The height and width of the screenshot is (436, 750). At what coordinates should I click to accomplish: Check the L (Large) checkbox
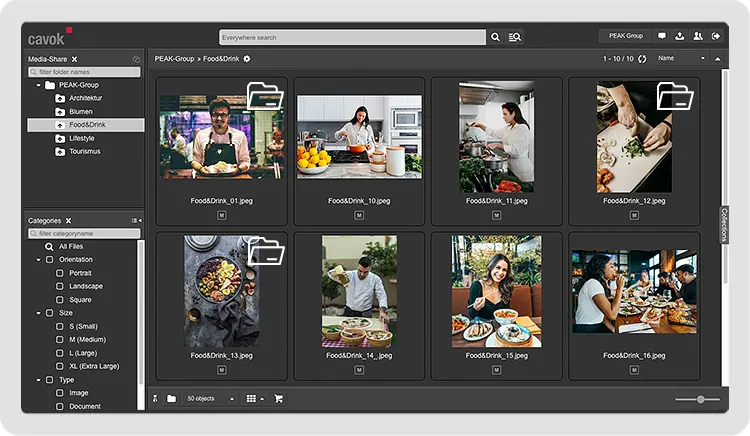pyautogui.click(x=59, y=353)
